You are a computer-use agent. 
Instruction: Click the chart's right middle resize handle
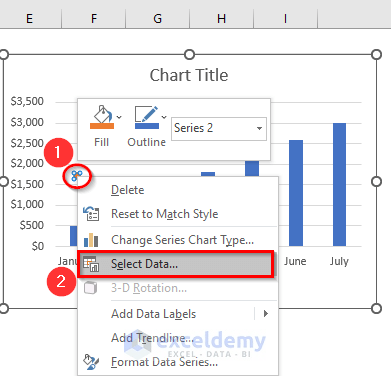pyautogui.click(x=376, y=182)
